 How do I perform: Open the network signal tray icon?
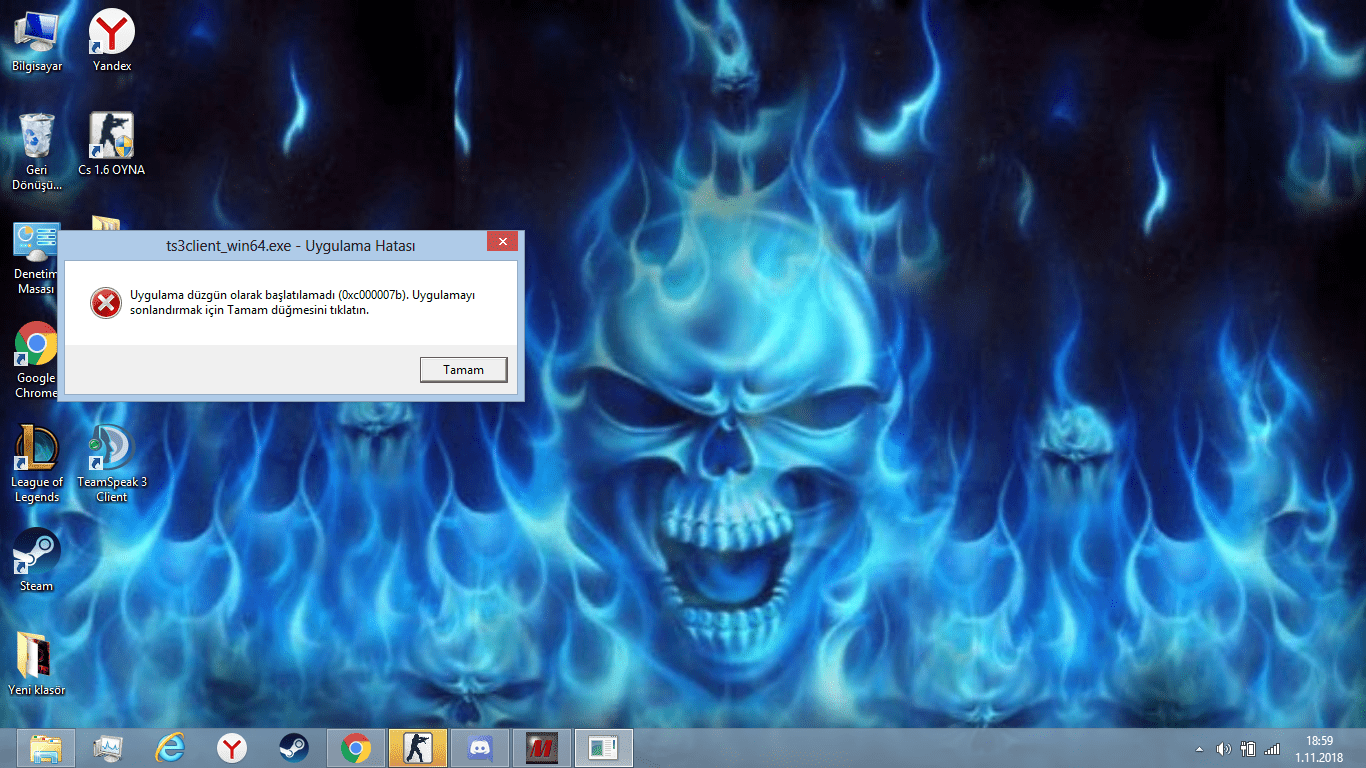1272,749
